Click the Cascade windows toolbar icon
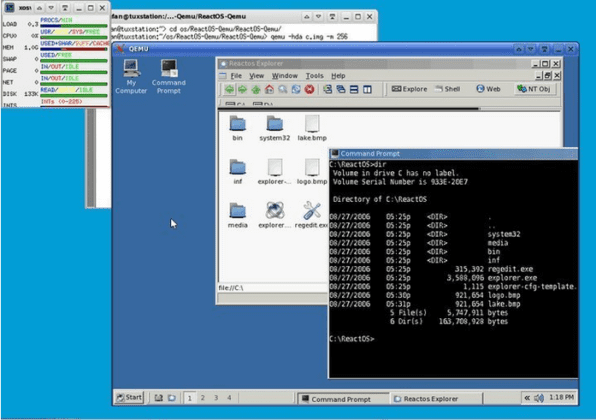 pos(341,89)
